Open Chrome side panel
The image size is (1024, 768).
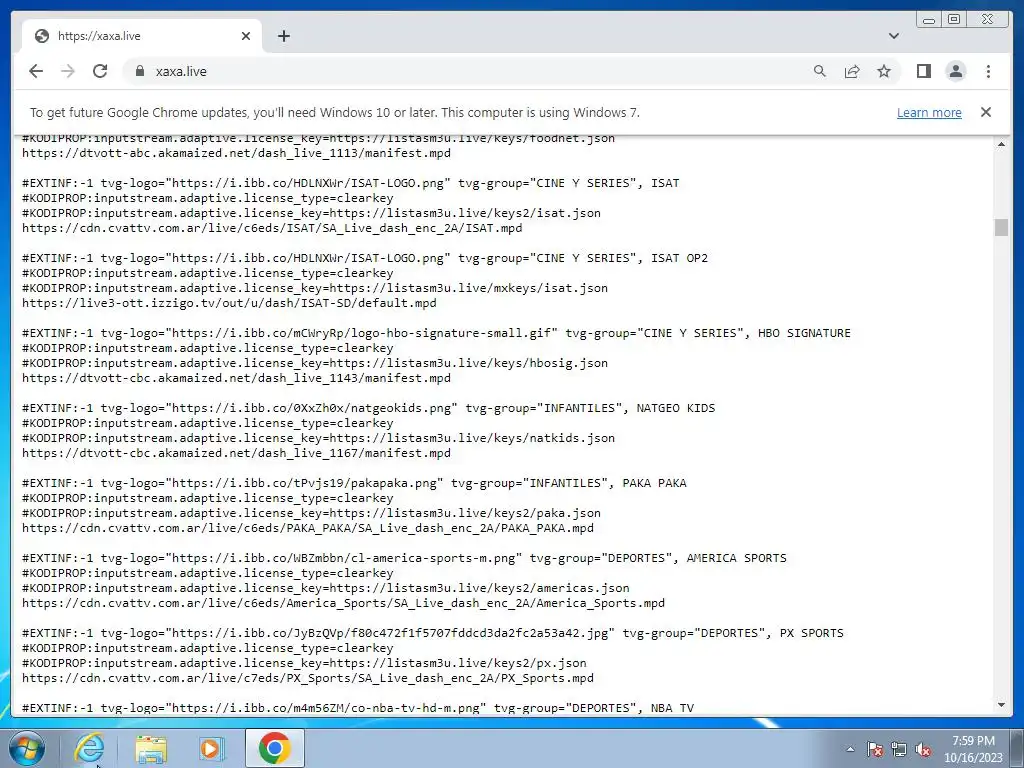[923, 71]
